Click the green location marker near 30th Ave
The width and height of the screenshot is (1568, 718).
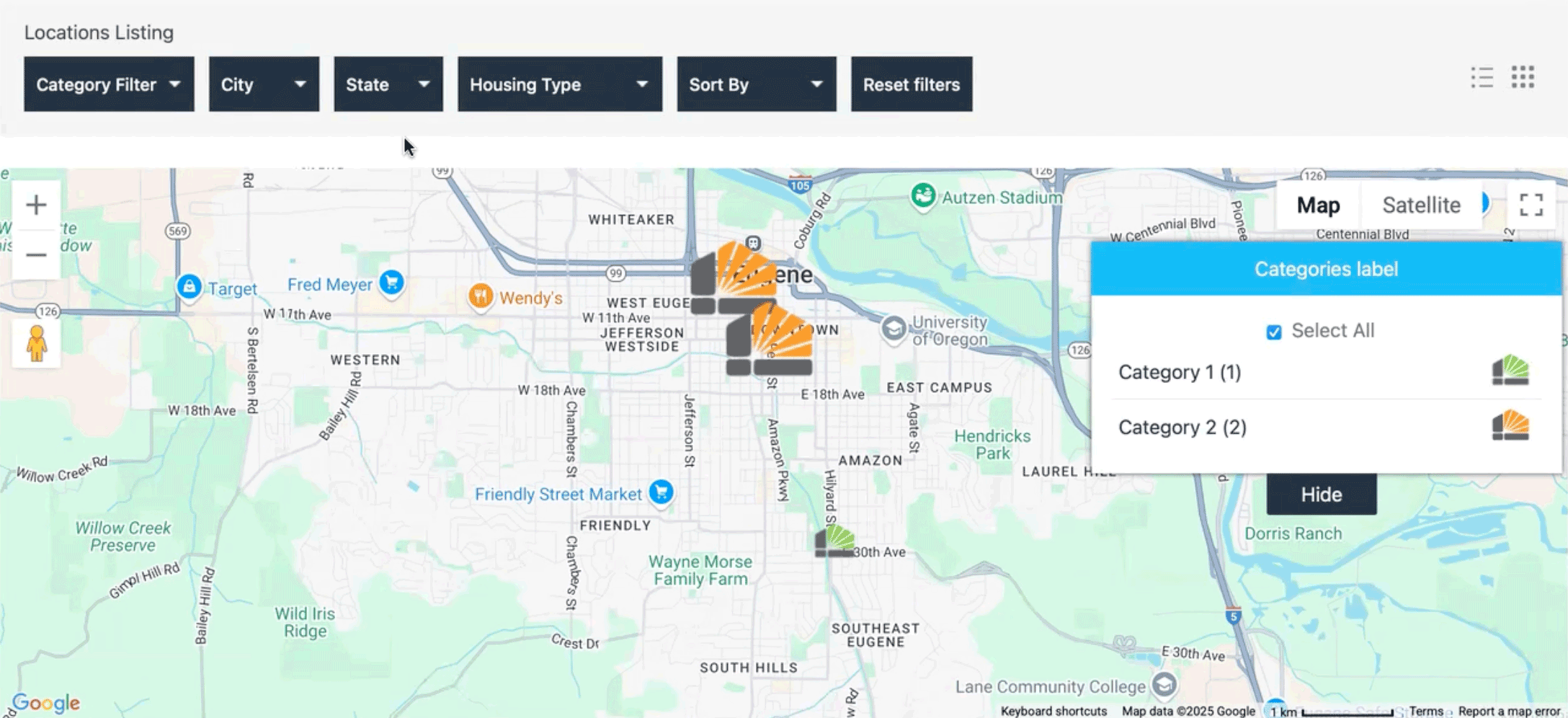coord(834,541)
